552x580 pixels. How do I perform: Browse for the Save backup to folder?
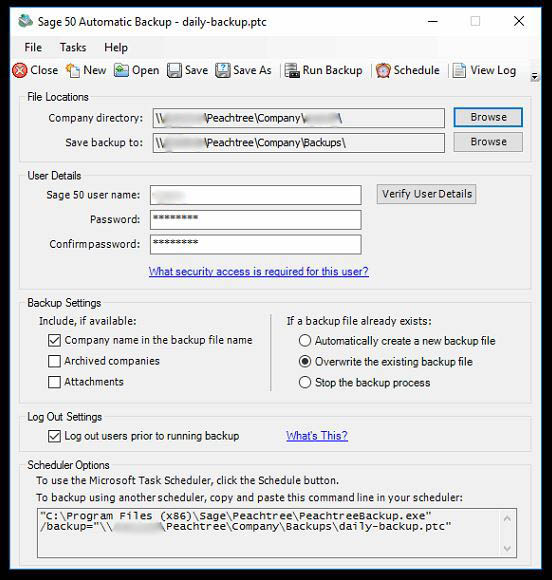[x=488, y=142]
